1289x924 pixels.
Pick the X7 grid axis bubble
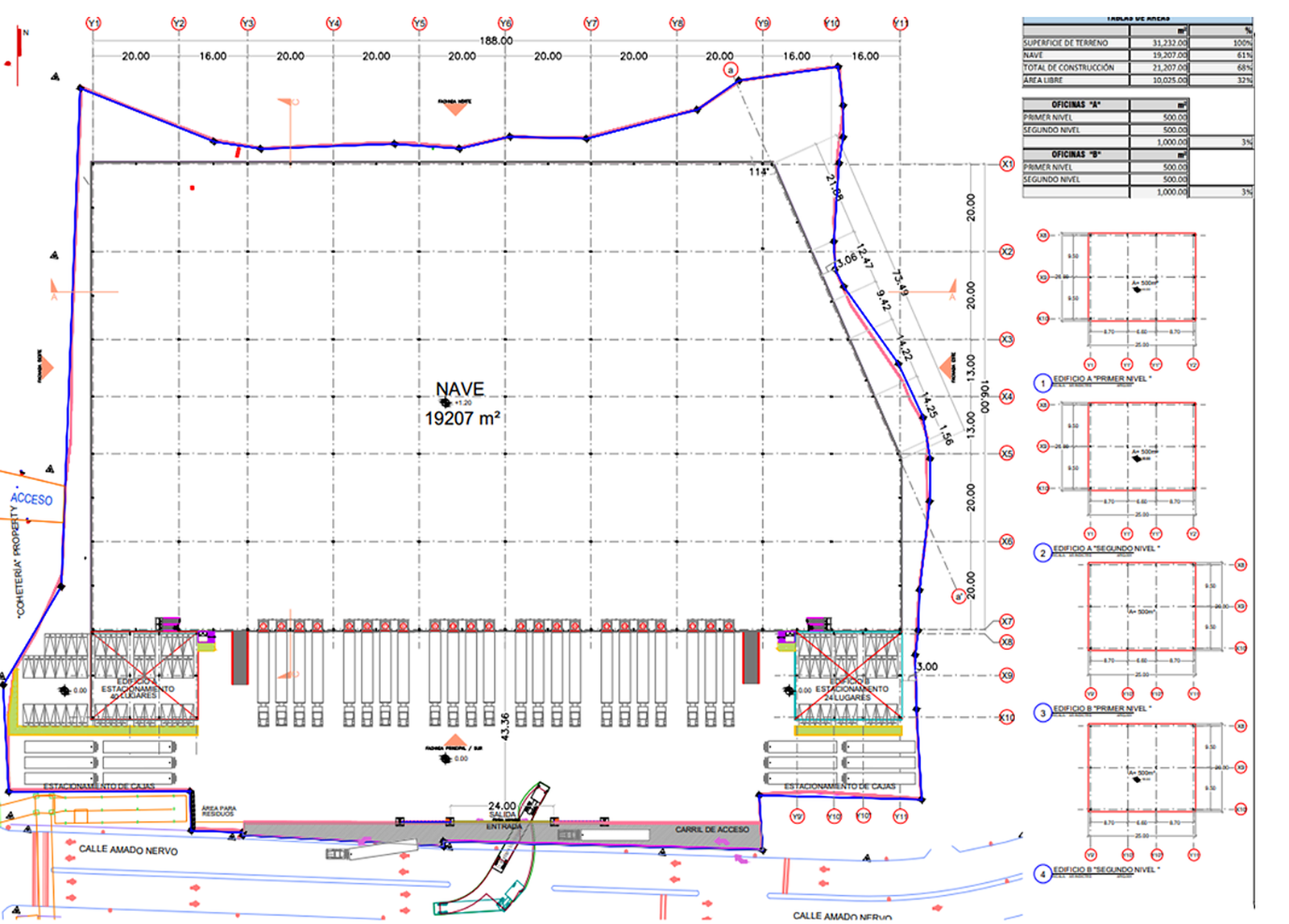pos(1007,621)
